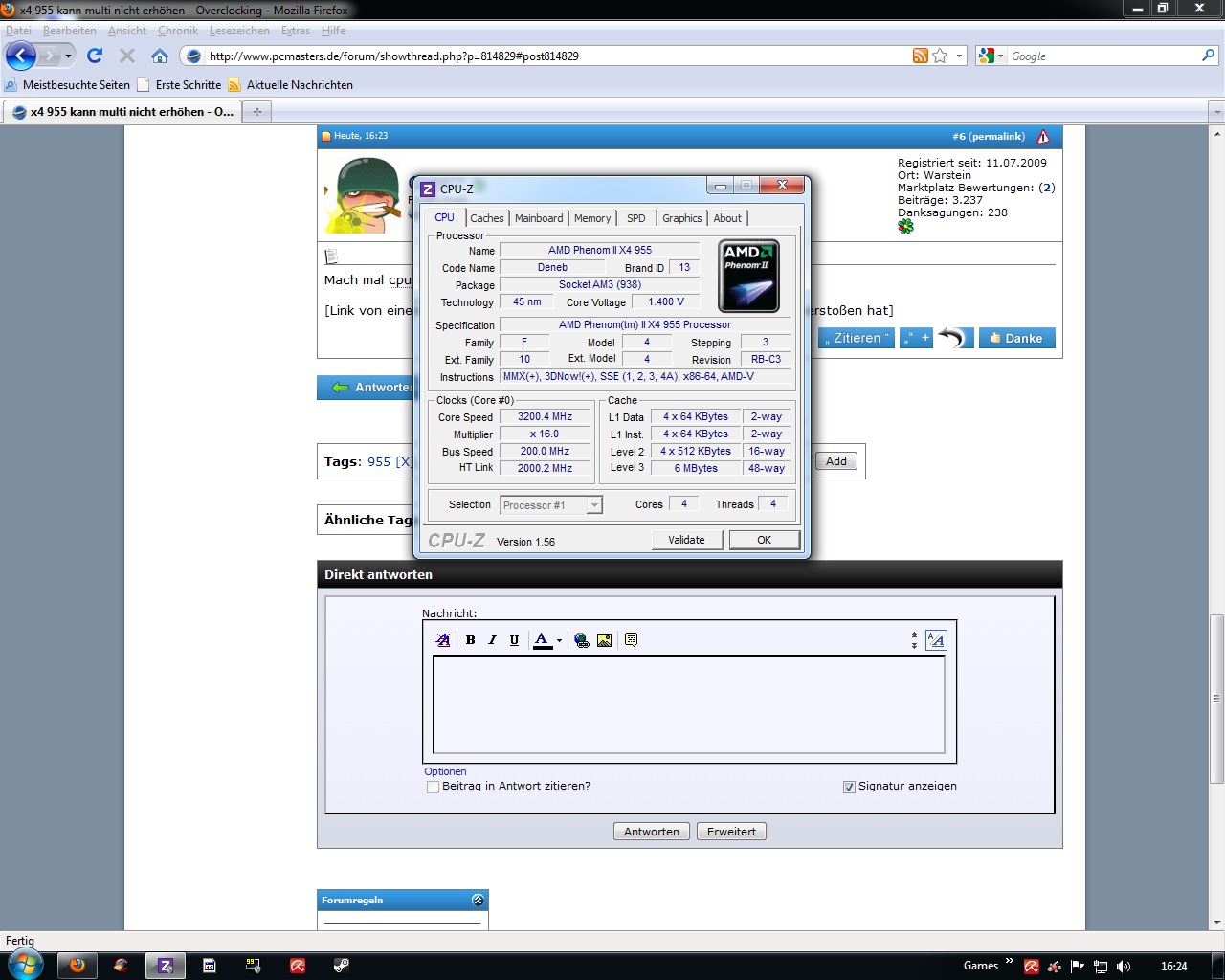This screenshot has height=980, width=1225.
Task: Insert a hyperlink with the globe icon
Action: point(581,640)
